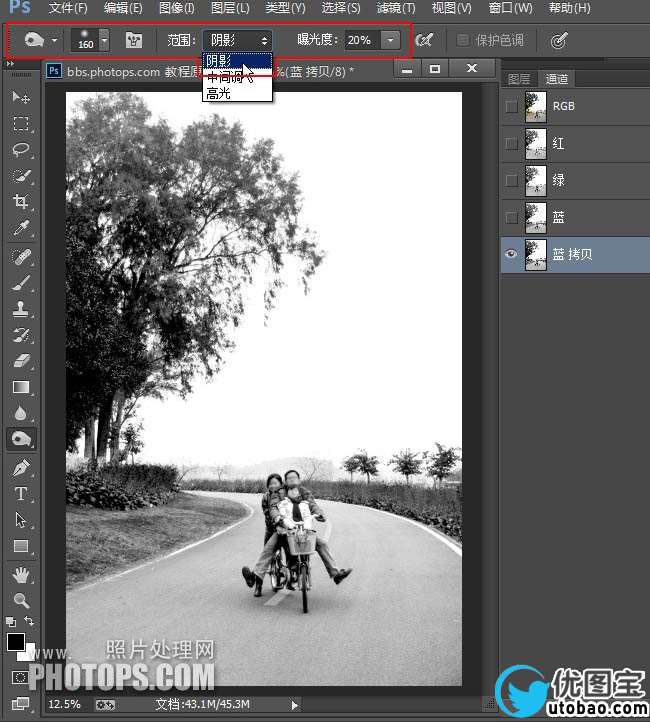The image size is (650, 722).
Task: Choose 阴影 in the range dropdown list
Action: (x=237, y=61)
